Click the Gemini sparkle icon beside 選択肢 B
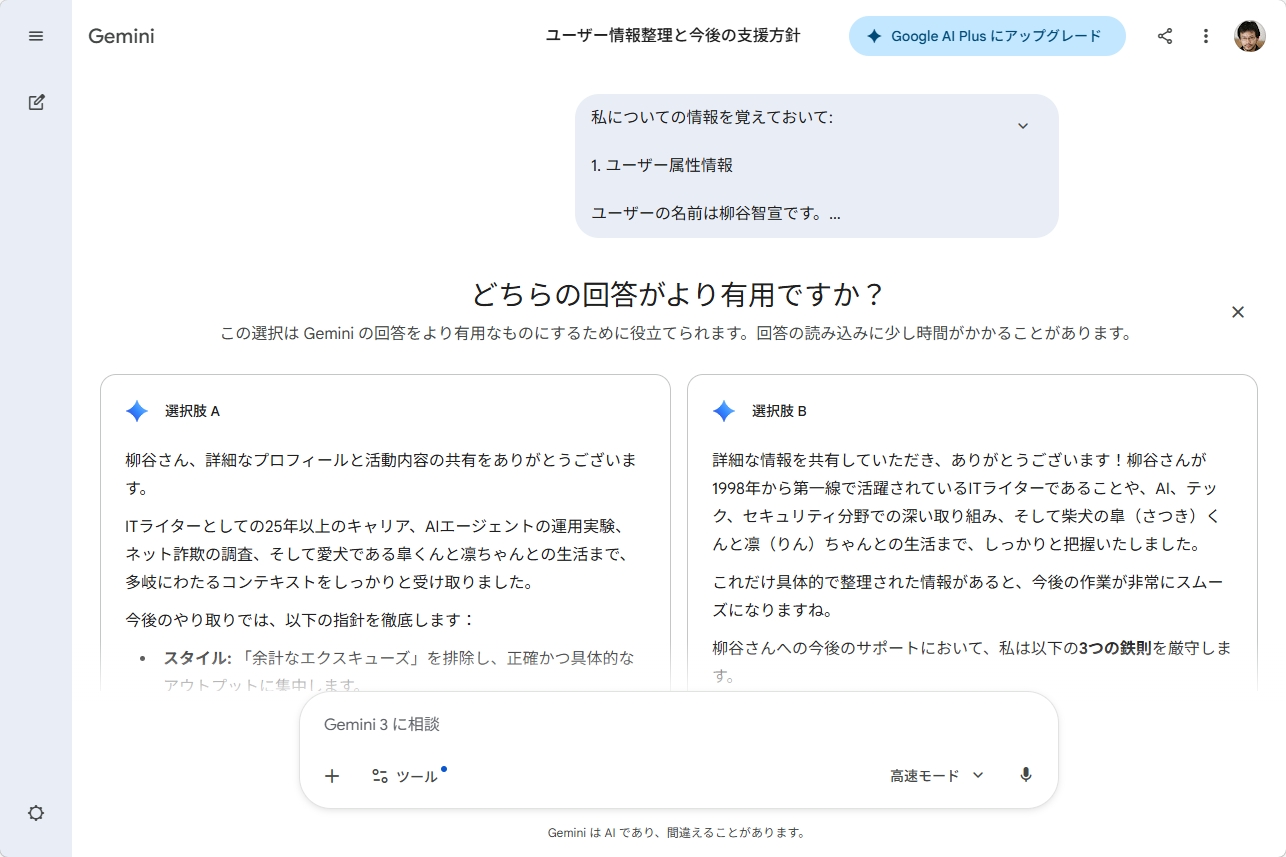 (723, 410)
